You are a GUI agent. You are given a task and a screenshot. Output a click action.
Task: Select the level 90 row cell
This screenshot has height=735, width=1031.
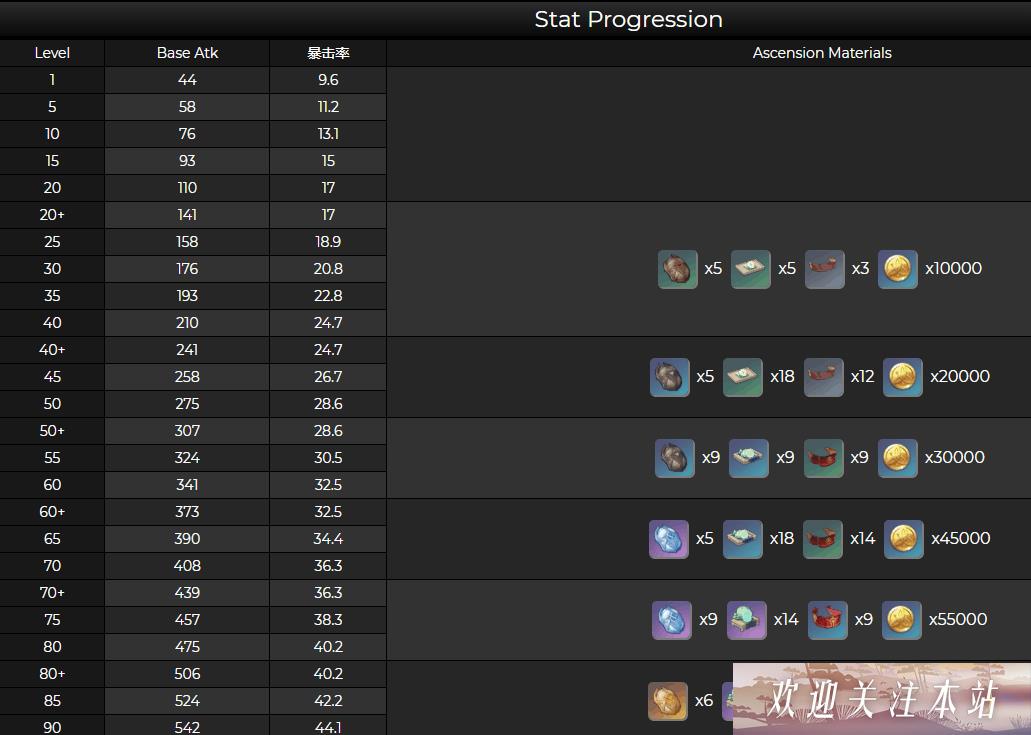coord(52,726)
